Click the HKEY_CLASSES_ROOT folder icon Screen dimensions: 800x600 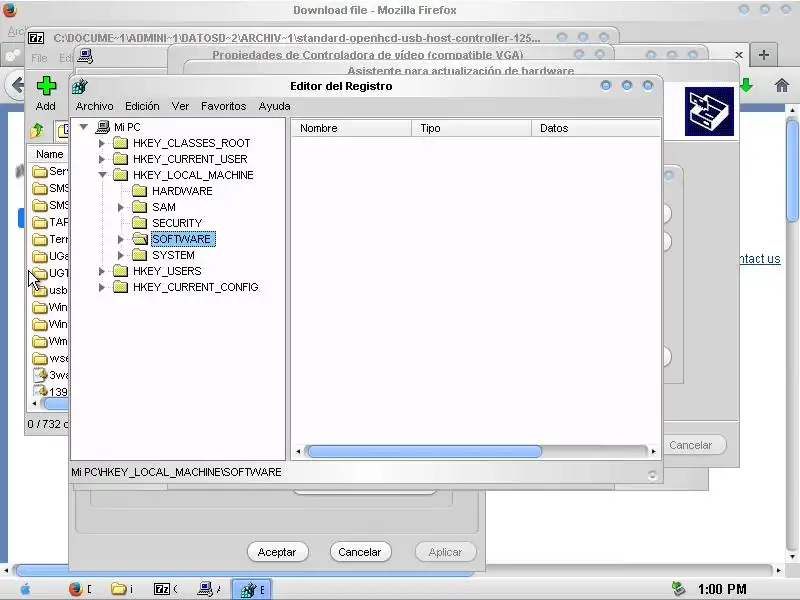120,143
